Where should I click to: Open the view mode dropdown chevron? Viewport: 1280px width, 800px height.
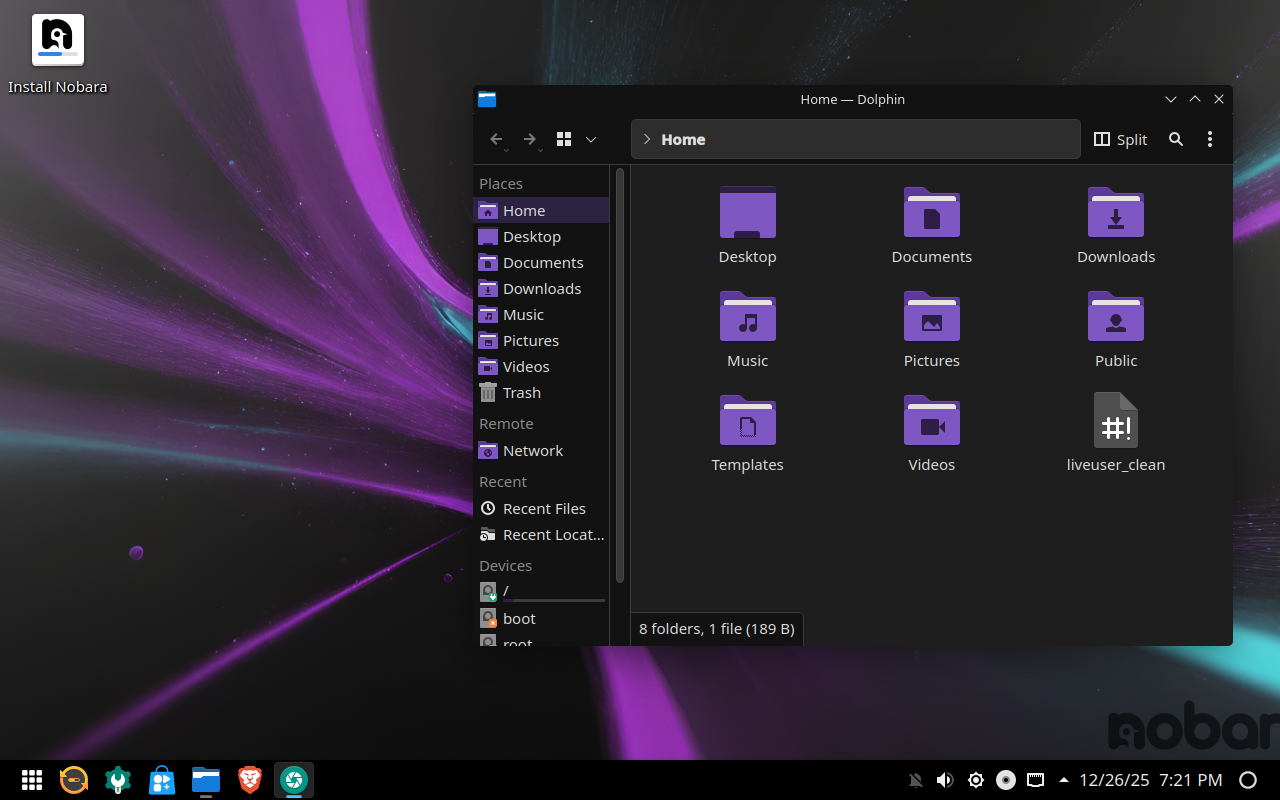point(590,139)
